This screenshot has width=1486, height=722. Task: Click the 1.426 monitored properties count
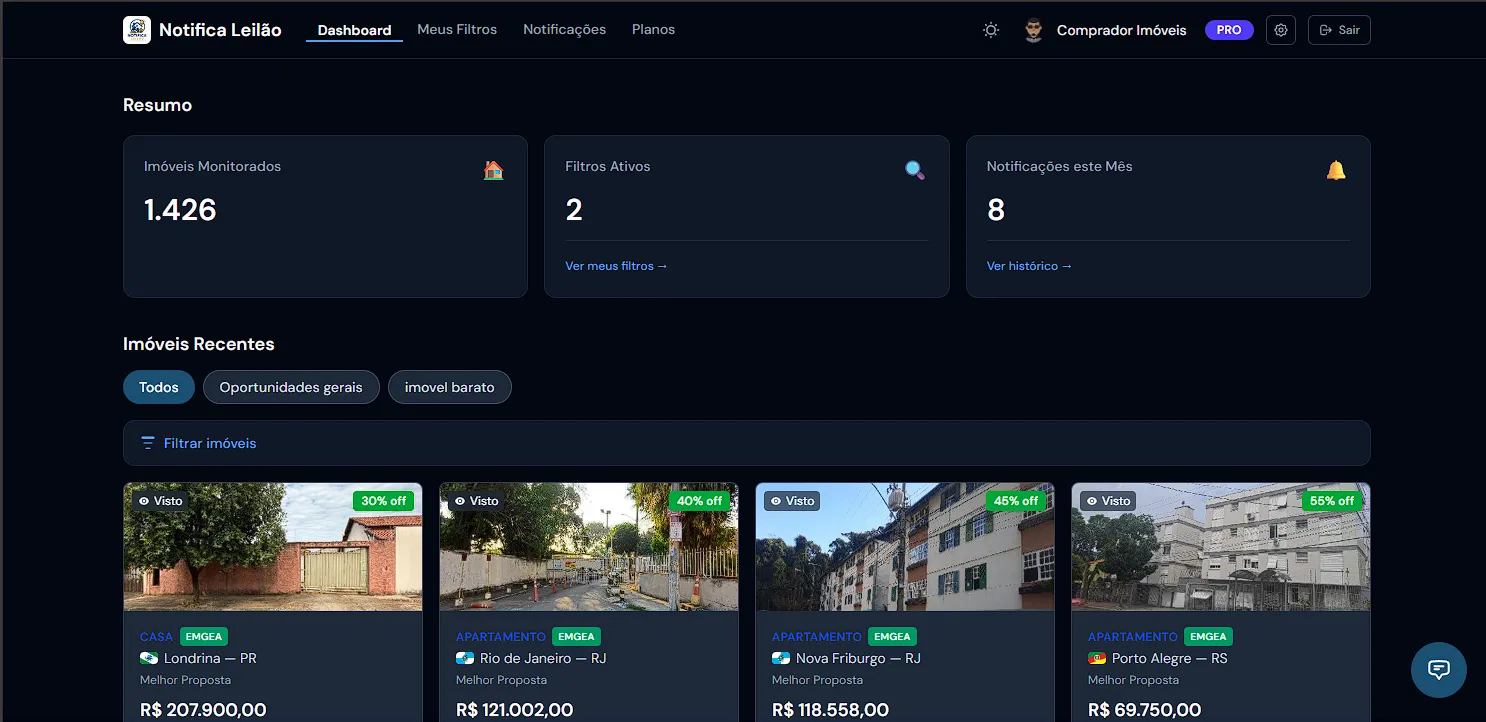tap(180, 210)
